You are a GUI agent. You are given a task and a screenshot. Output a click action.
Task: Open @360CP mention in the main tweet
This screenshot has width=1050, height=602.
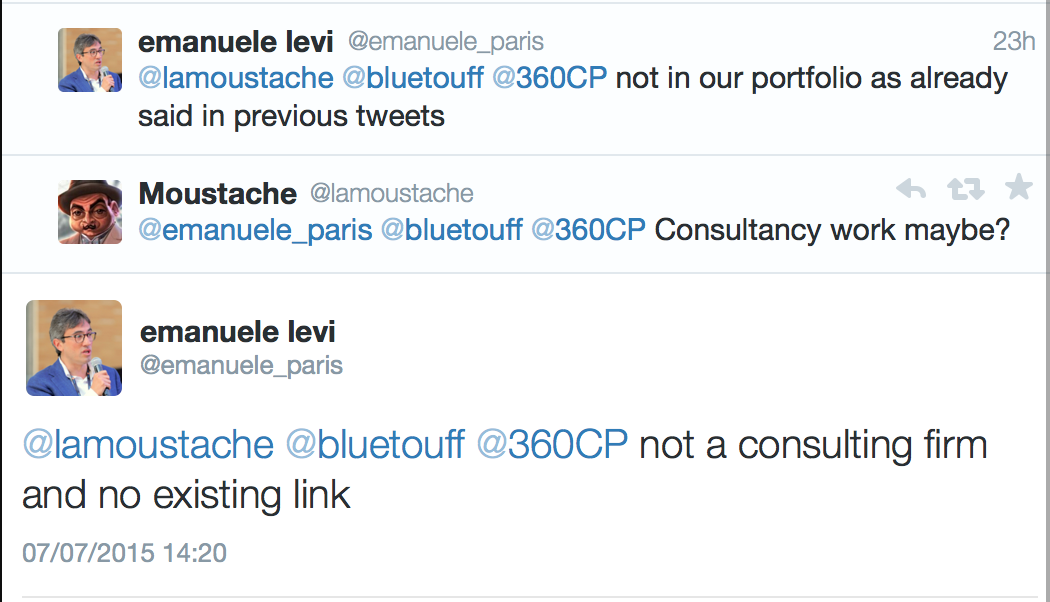pyautogui.click(x=552, y=445)
